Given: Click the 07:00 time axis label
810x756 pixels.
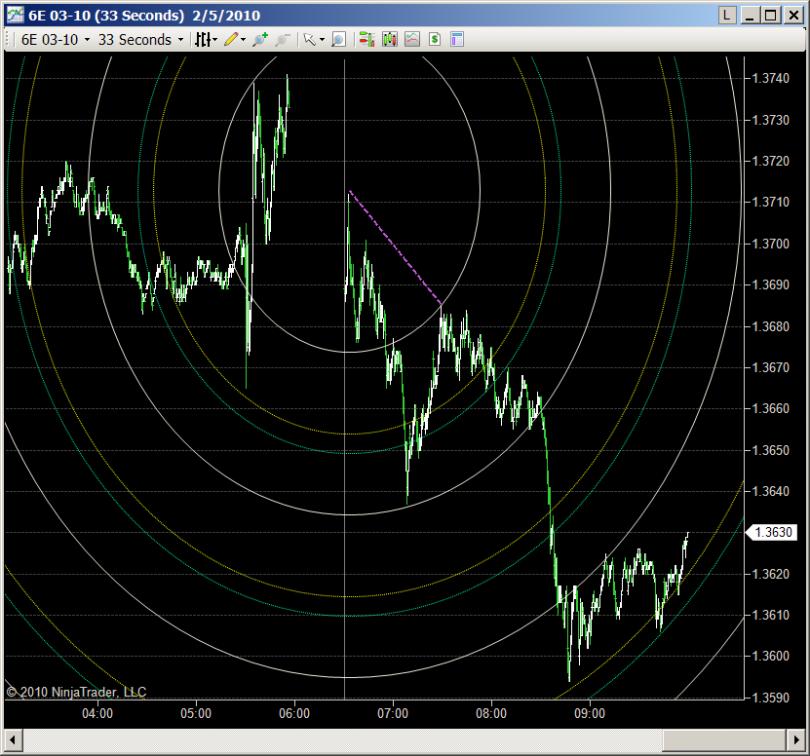Looking at the screenshot, I should (393, 714).
